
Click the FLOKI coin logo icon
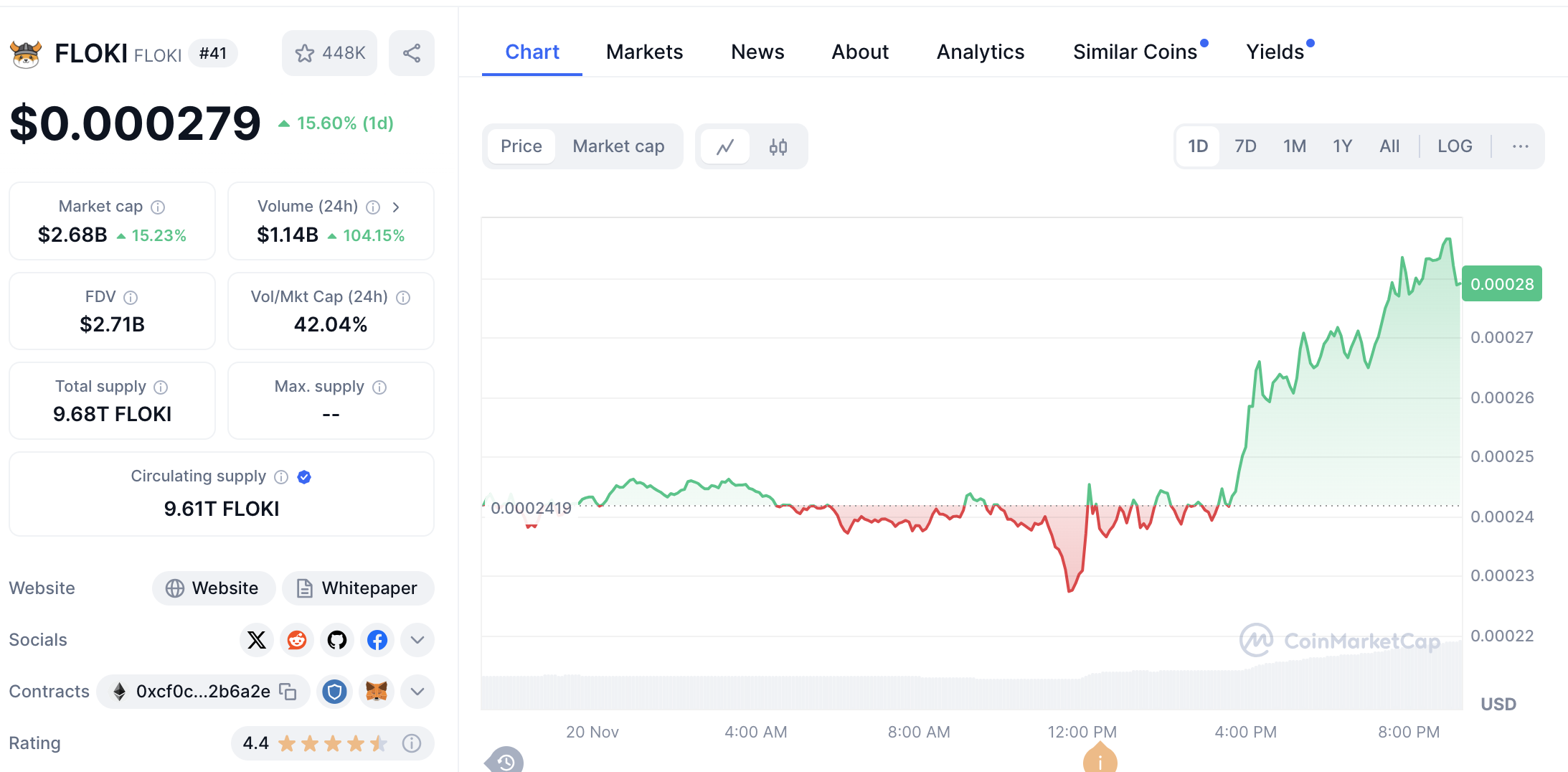26,54
